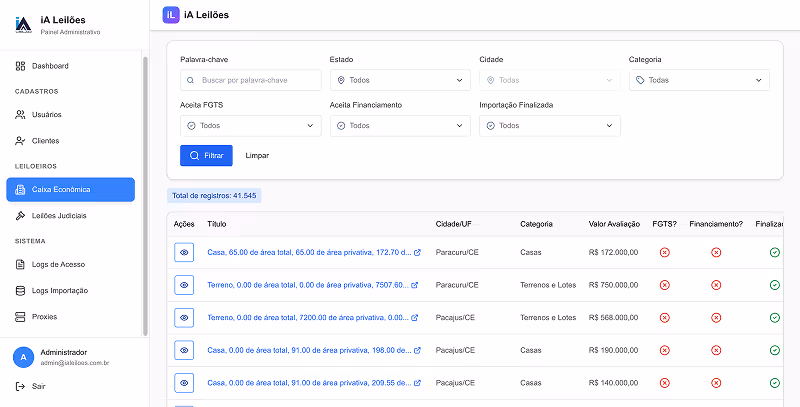The image size is (800, 407).
Task: Click external link icon for R$ 140.000,00 row
Action: (x=417, y=383)
